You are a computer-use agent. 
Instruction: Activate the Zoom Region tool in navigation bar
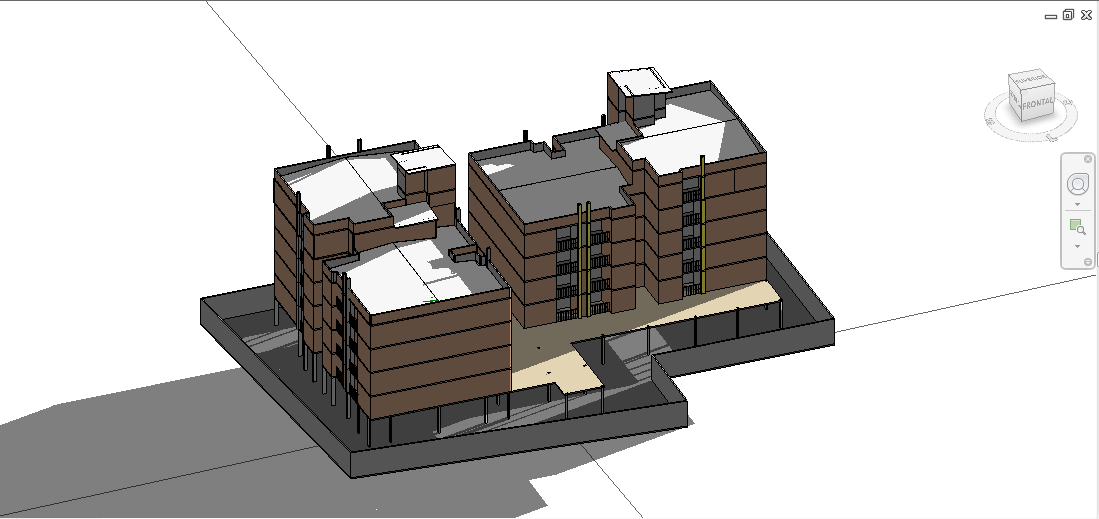(1077, 227)
